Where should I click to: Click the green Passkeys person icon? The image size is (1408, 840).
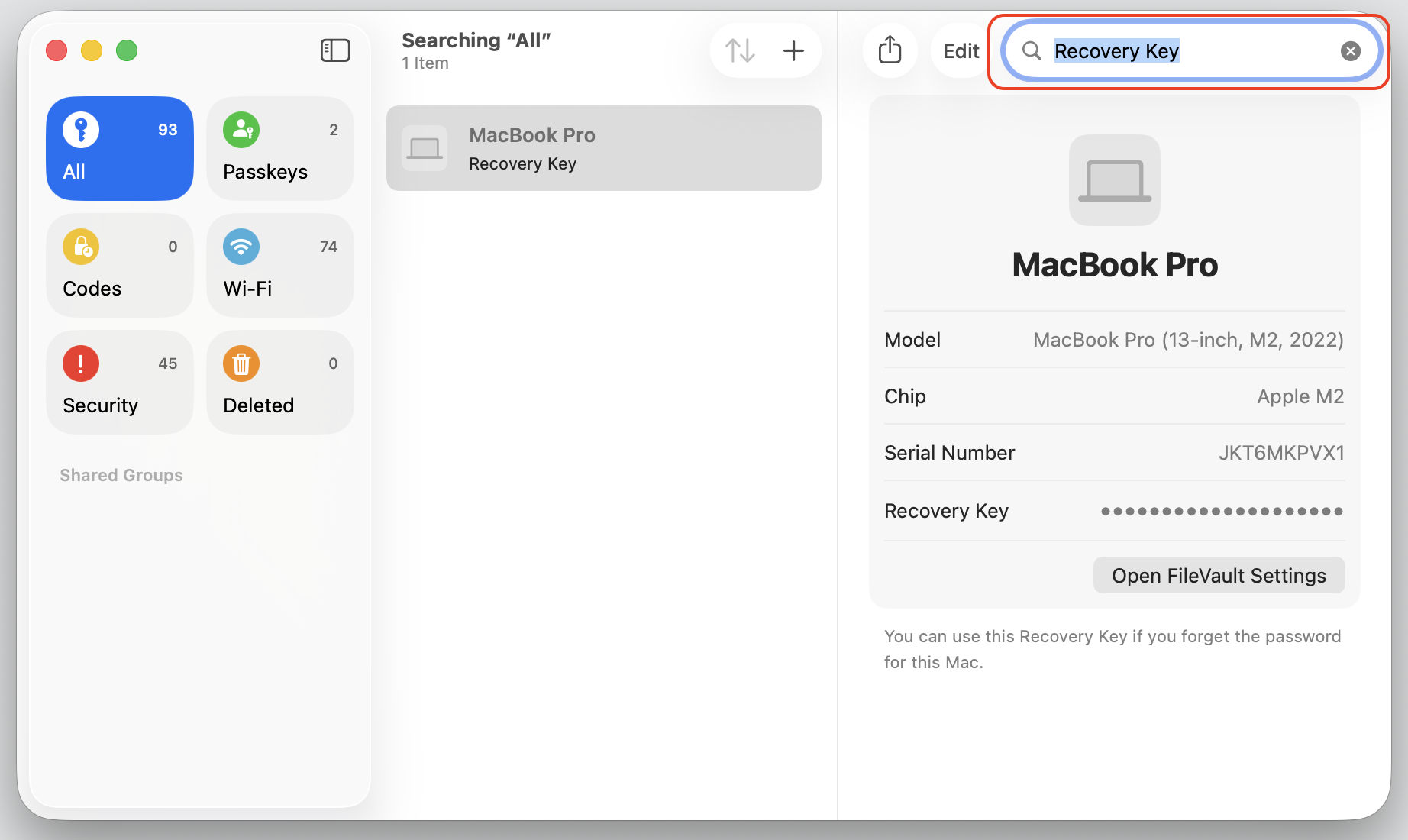pos(241,130)
